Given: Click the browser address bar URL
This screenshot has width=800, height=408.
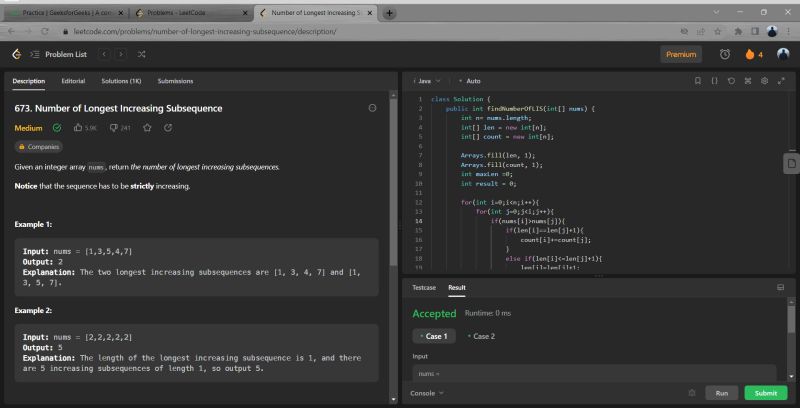Looking at the screenshot, I should click(205, 32).
